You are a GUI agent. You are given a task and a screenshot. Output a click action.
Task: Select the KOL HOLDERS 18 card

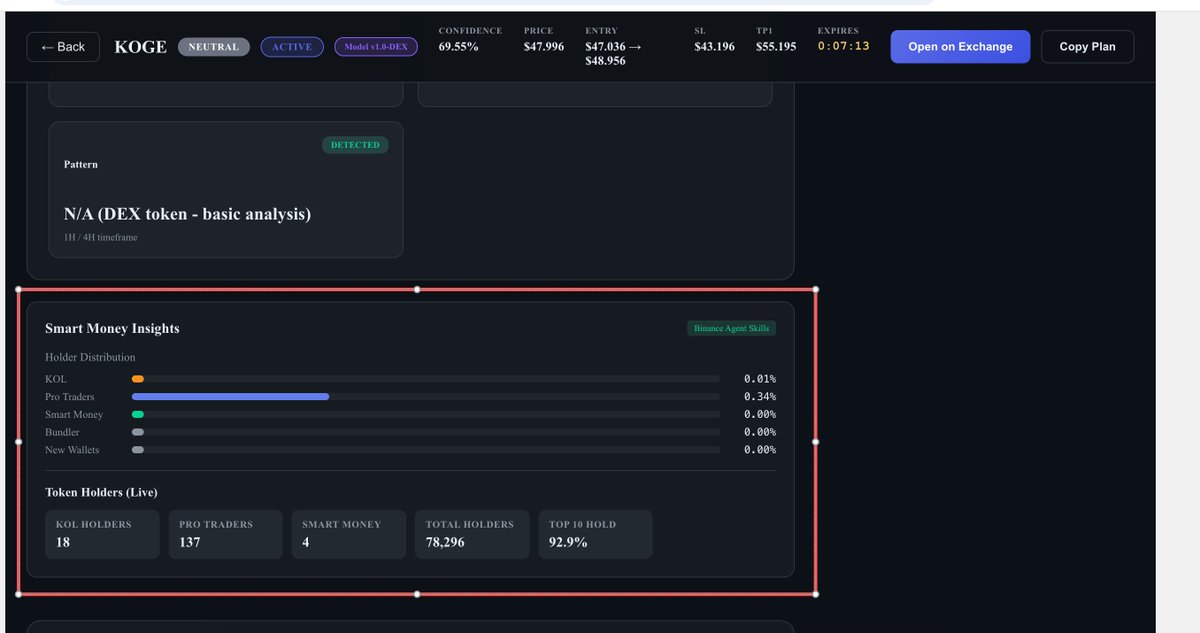tap(102, 534)
